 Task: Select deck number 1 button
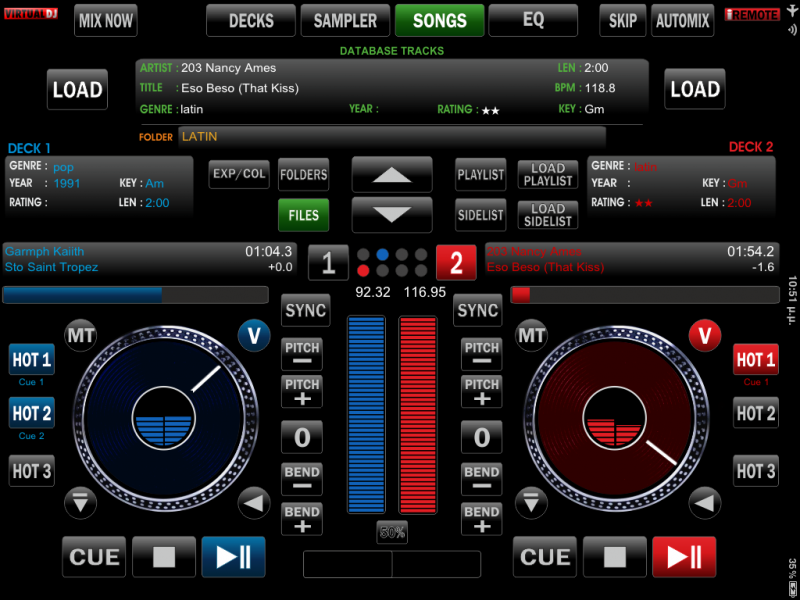(329, 263)
